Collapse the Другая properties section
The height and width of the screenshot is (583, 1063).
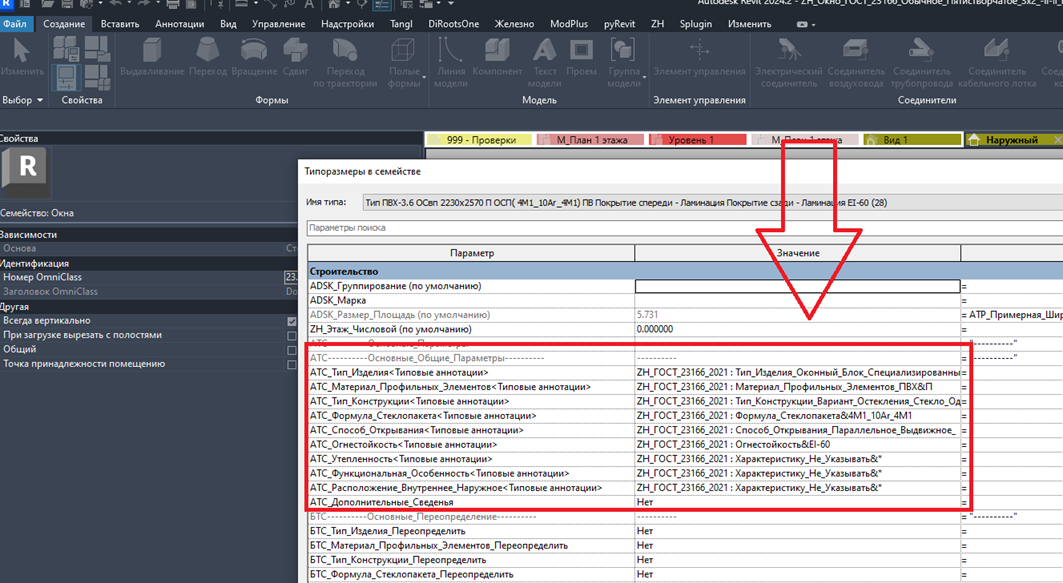[148, 306]
